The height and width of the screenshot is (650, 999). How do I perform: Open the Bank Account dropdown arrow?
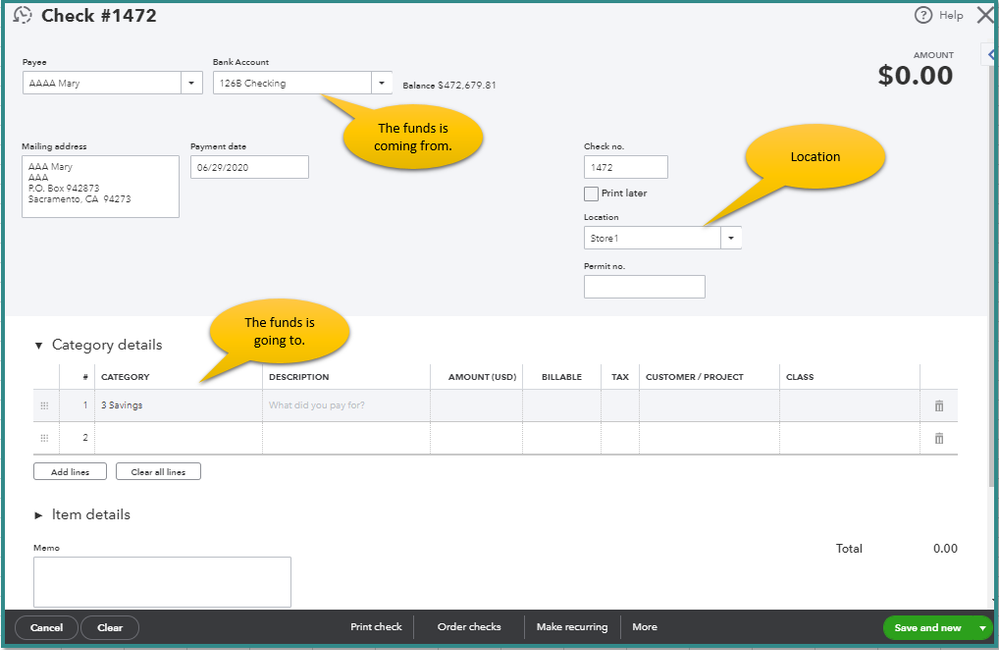tap(382, 83)
